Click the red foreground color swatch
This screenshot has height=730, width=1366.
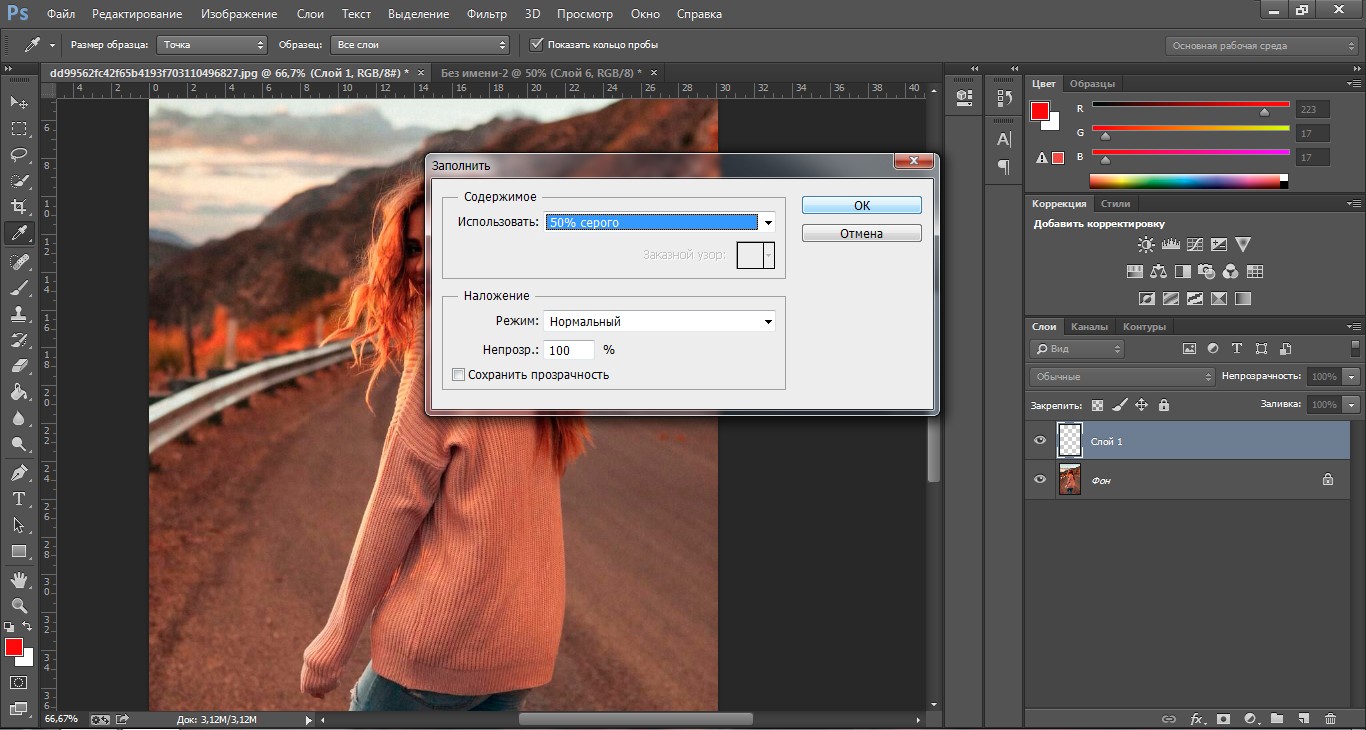tap(13, 647)
